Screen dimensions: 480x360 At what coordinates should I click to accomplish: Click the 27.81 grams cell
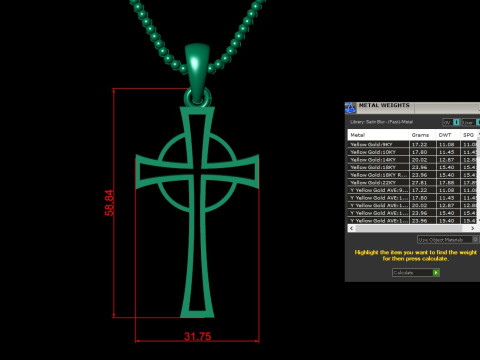(422, 183)
